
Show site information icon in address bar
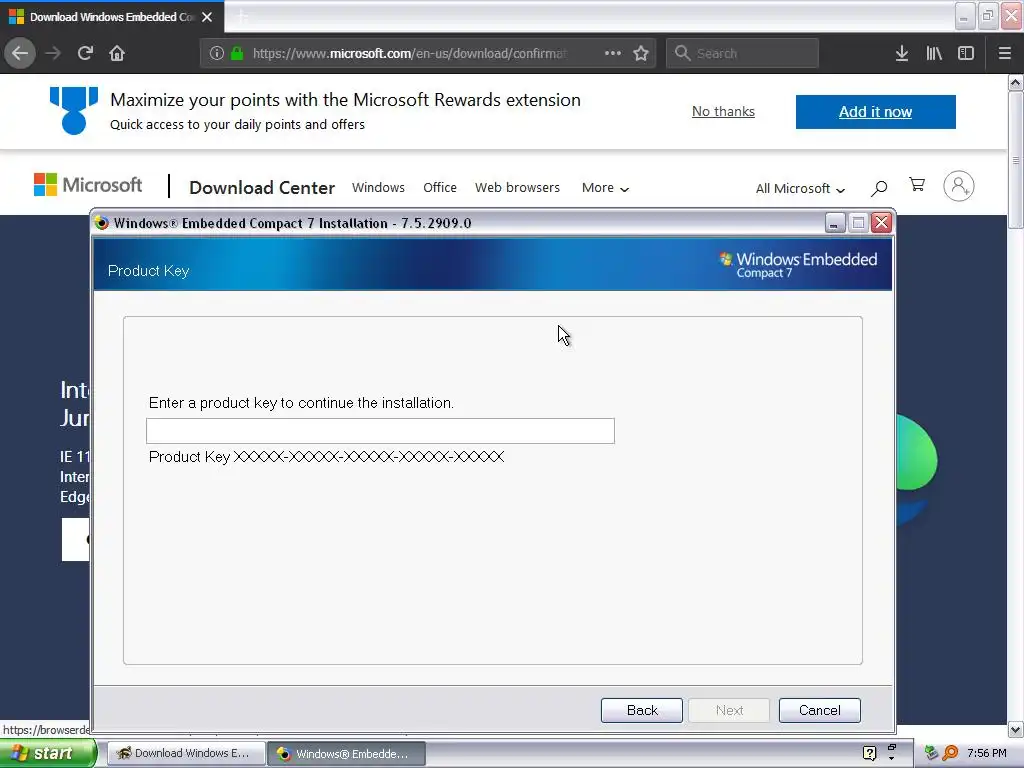tap(217, 53)
